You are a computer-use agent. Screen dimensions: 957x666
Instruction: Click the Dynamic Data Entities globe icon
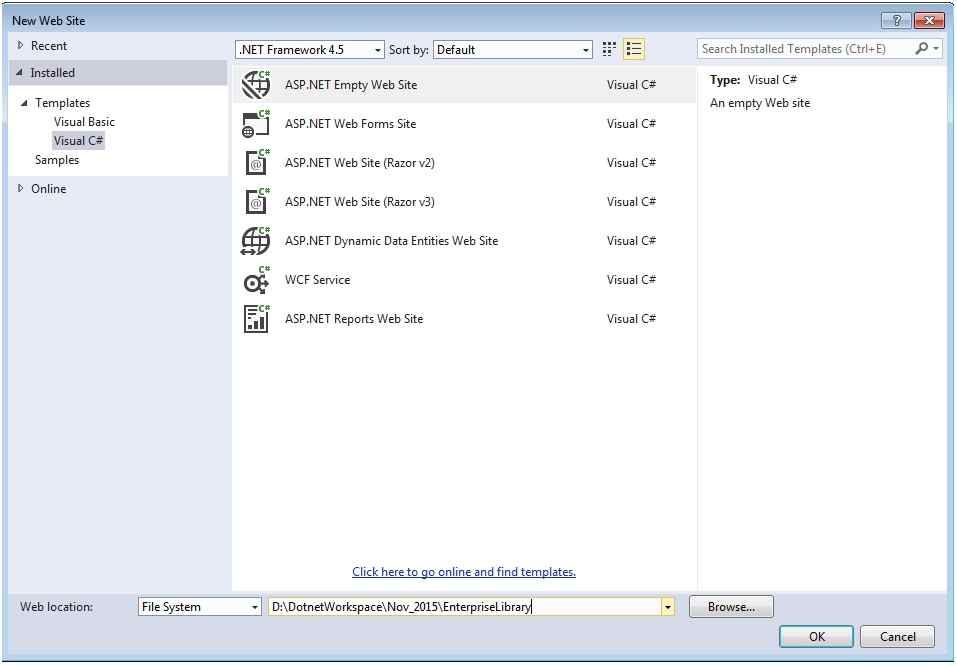point(256,241)
